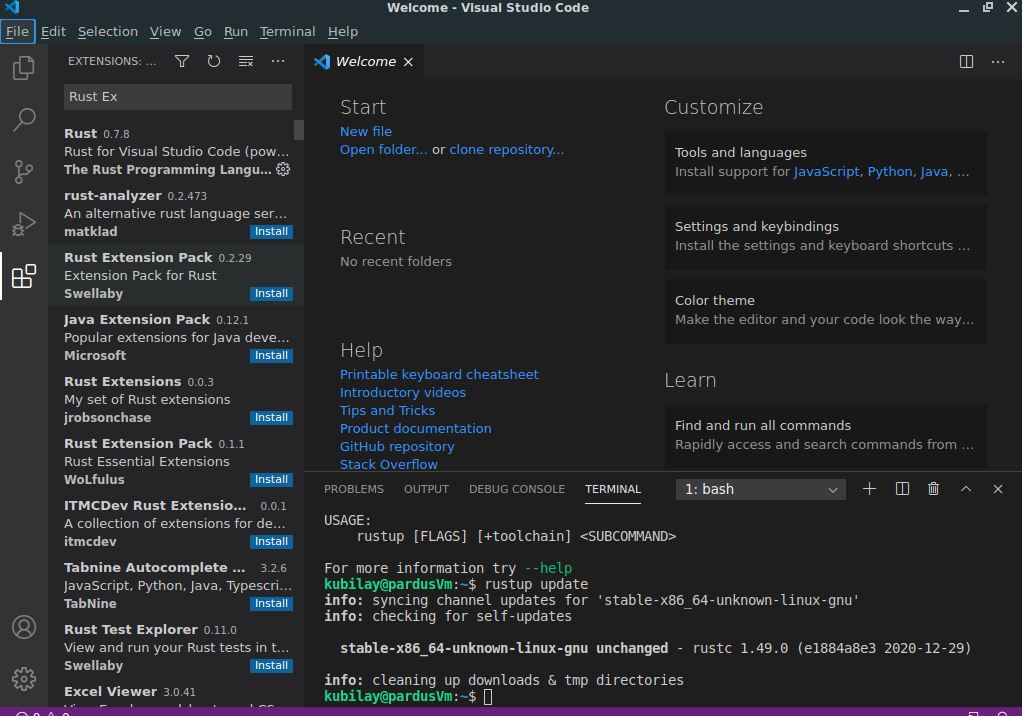The width and height of the screenshot is (1022, 716).
Task: Open the Terminal menu
Action: point(287,31)
